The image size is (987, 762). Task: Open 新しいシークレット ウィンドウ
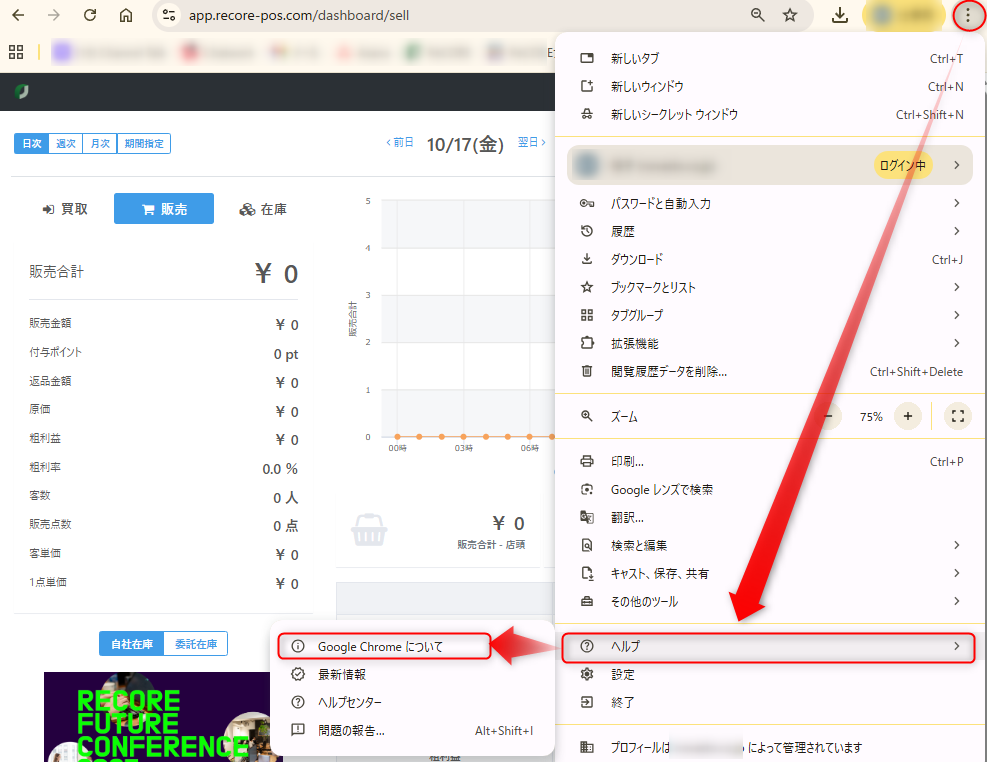pos(771,115)
